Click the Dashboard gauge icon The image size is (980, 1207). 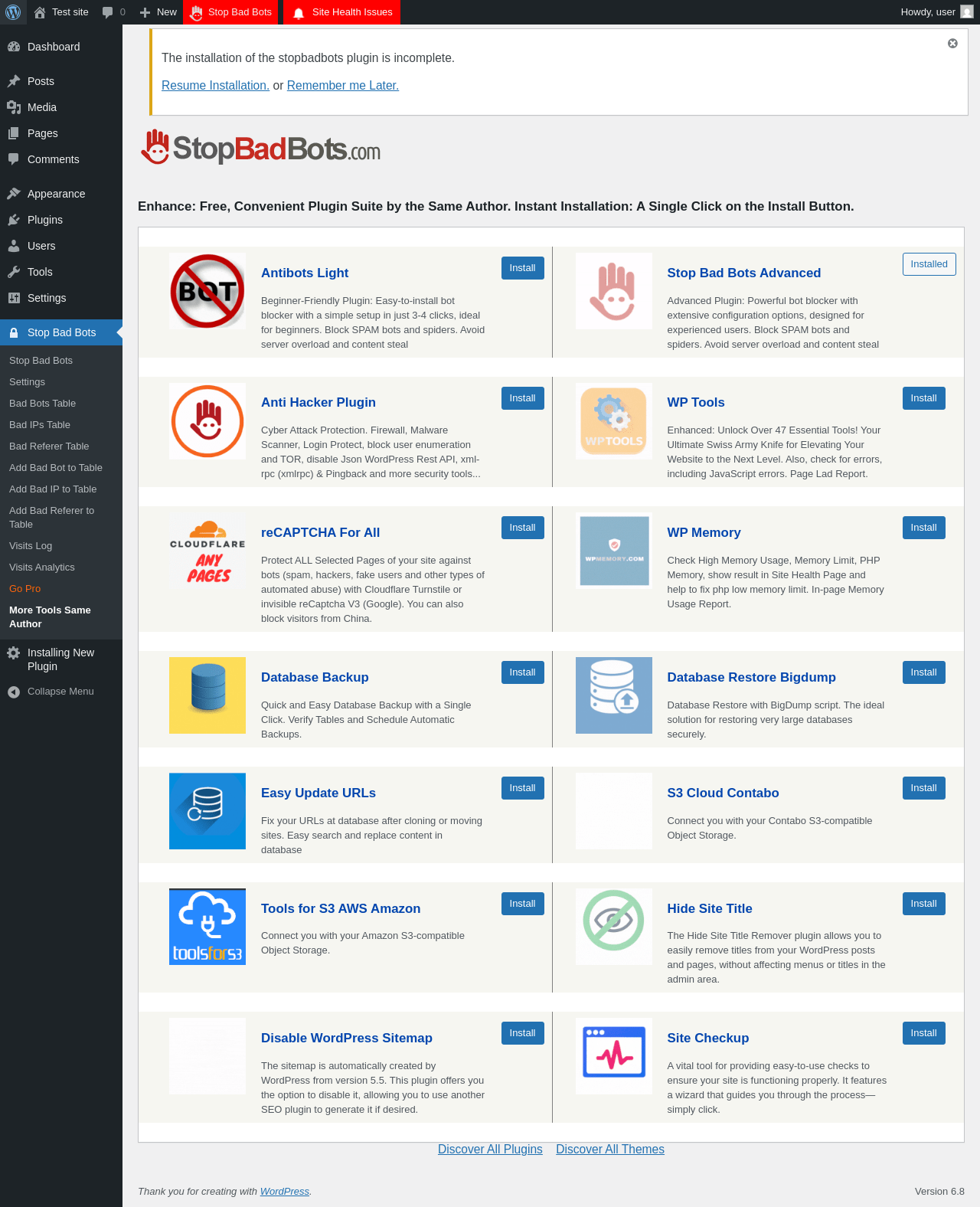14,47
